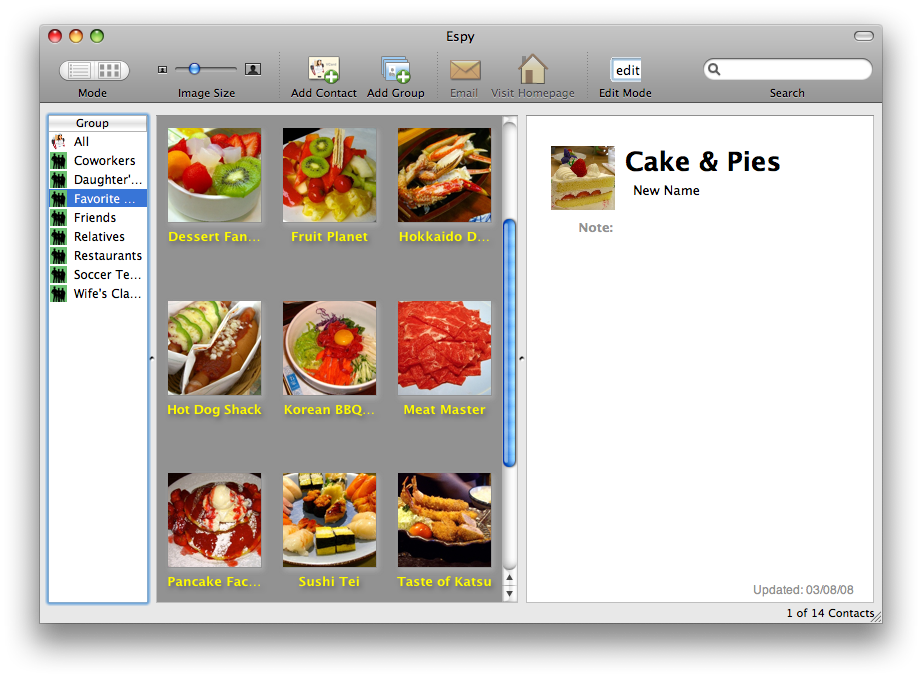Select the Soccer Te... group
The image size is (922, 678).
[98, 275]
